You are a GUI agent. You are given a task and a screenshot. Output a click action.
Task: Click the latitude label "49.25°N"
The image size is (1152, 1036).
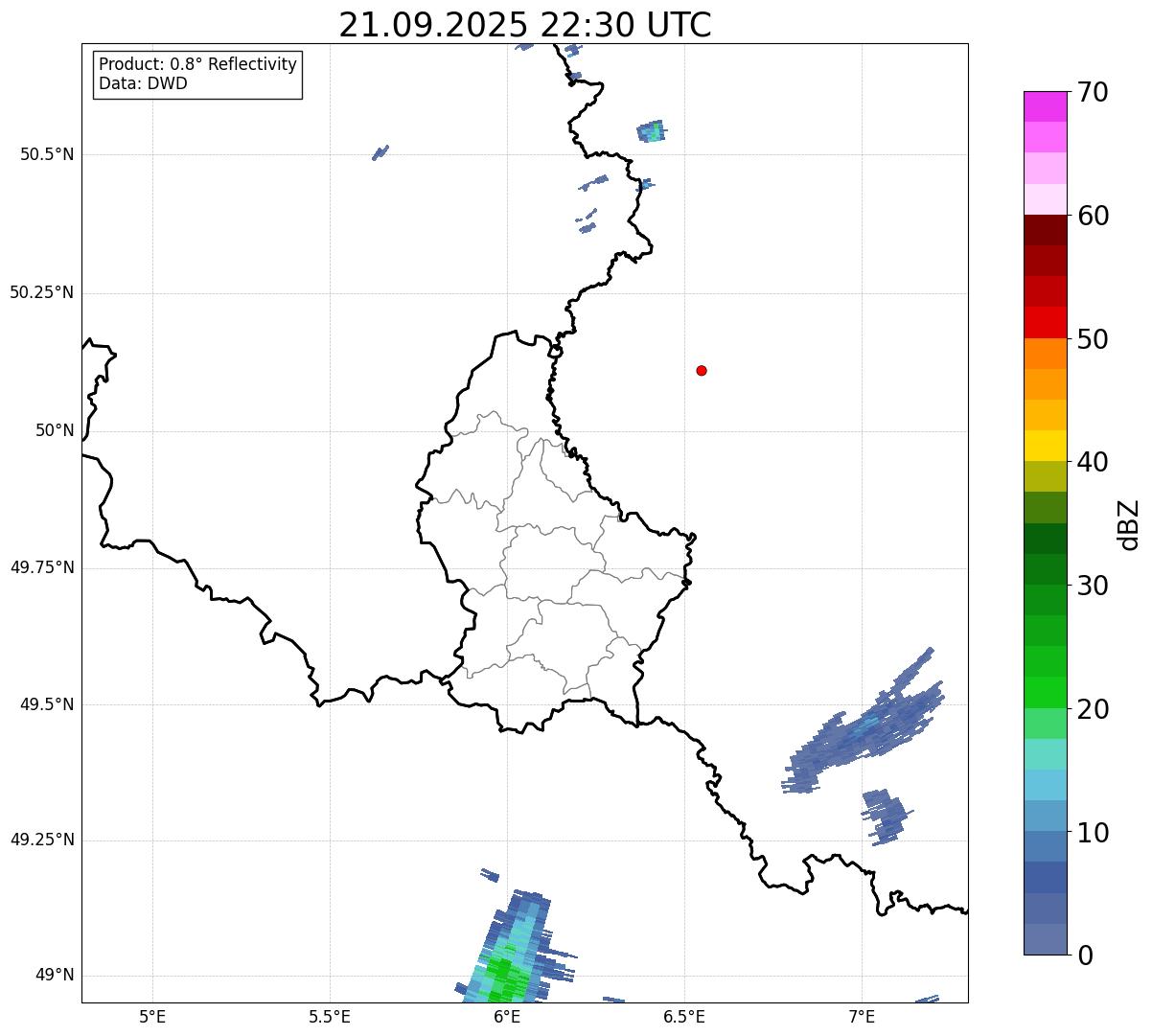41,840
